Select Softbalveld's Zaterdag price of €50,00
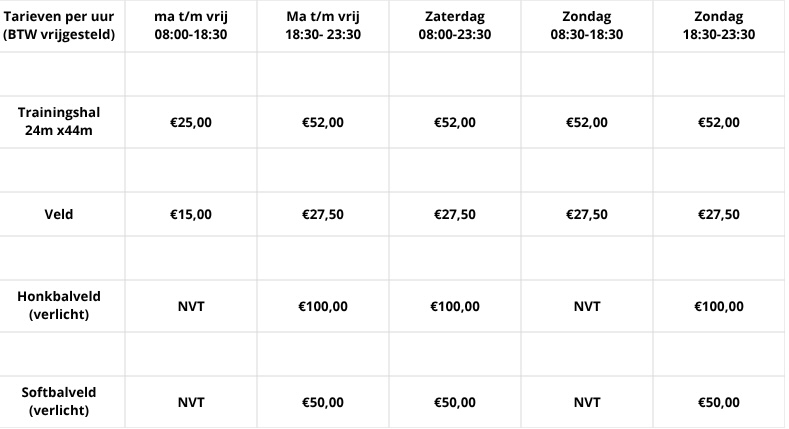The image size is (789, 429). click(x=455, y=402)
